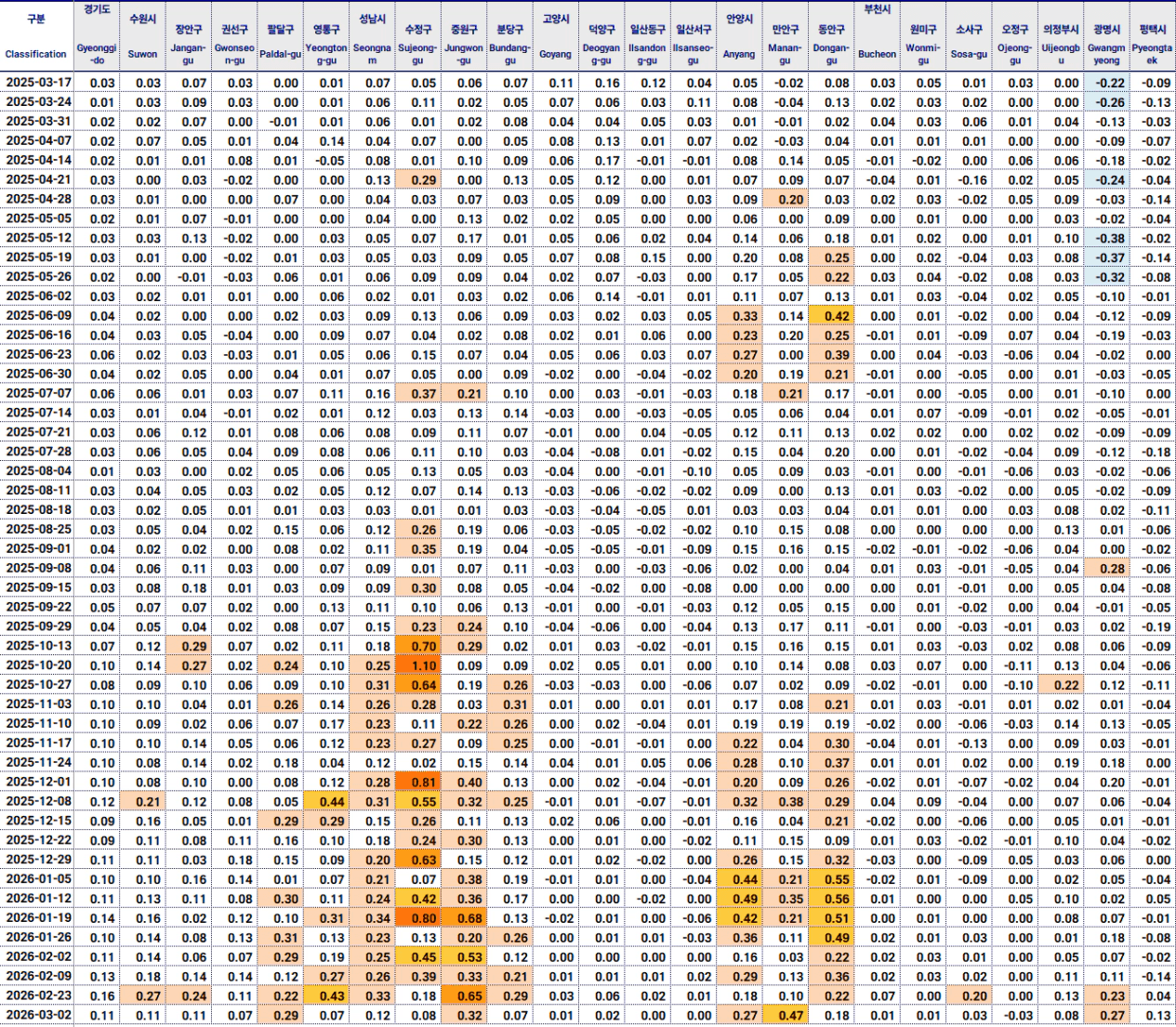The width and height of the screenshot is (1176, 1027).
Task: Select the -0.16 Sosa-gu cell for 2025-04-21
Action: point(969,180)
